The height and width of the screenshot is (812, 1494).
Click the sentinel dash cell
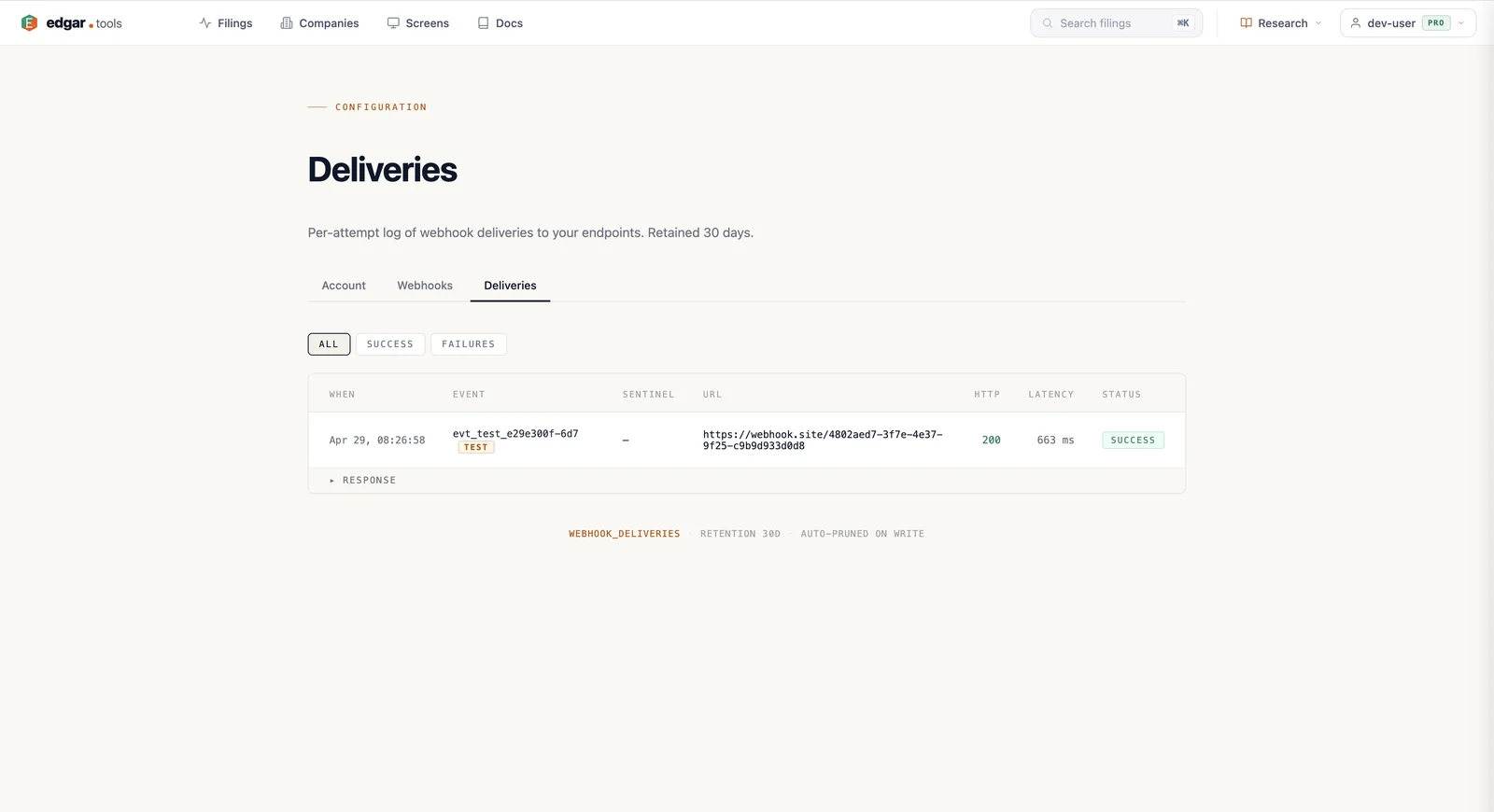tap(626, 441)
